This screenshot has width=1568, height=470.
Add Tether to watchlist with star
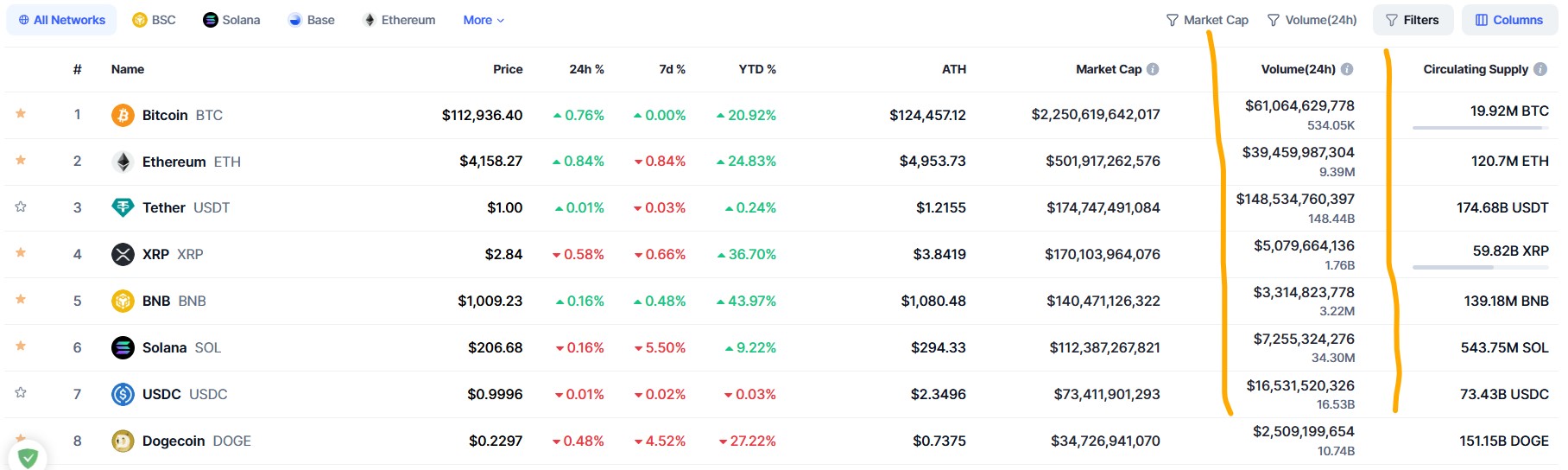pyautogui.click(x=21, y=206)
